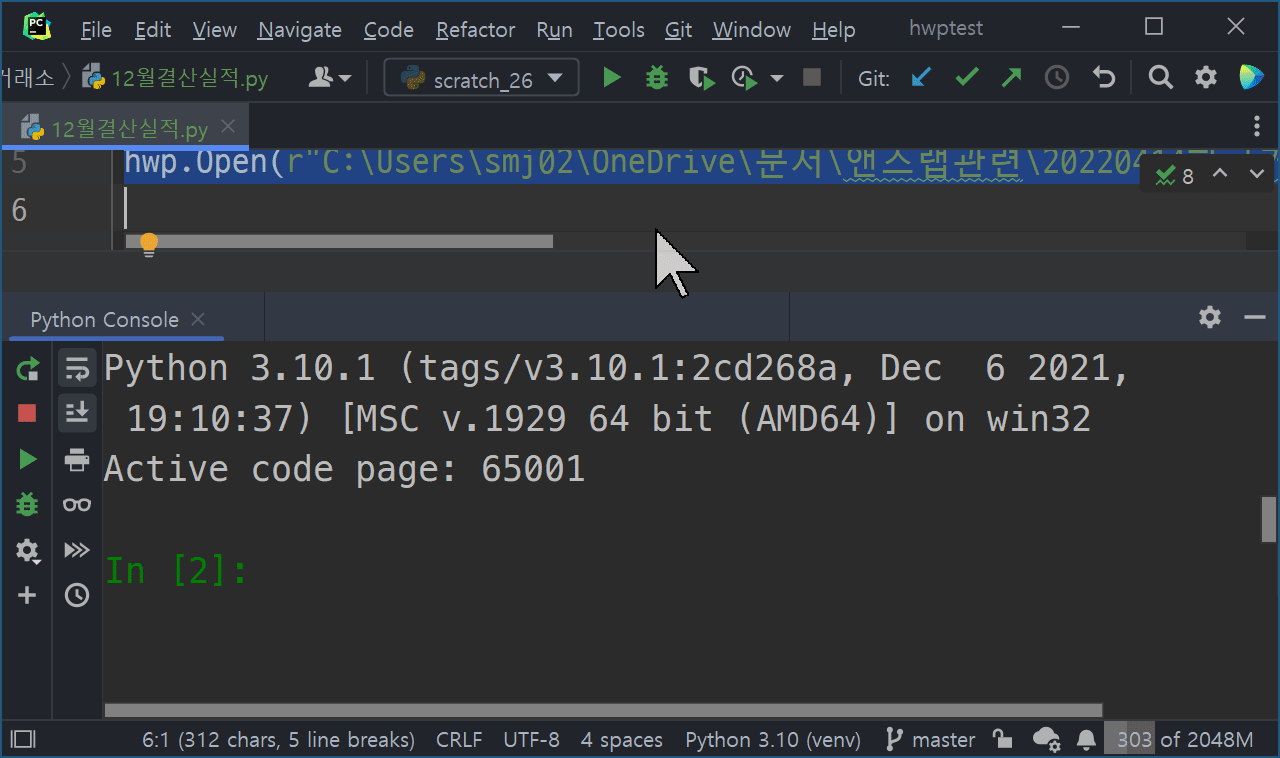Open the scratch_26 run configuration dropdown
1280x758 pixels.
[x=481, y=78]
